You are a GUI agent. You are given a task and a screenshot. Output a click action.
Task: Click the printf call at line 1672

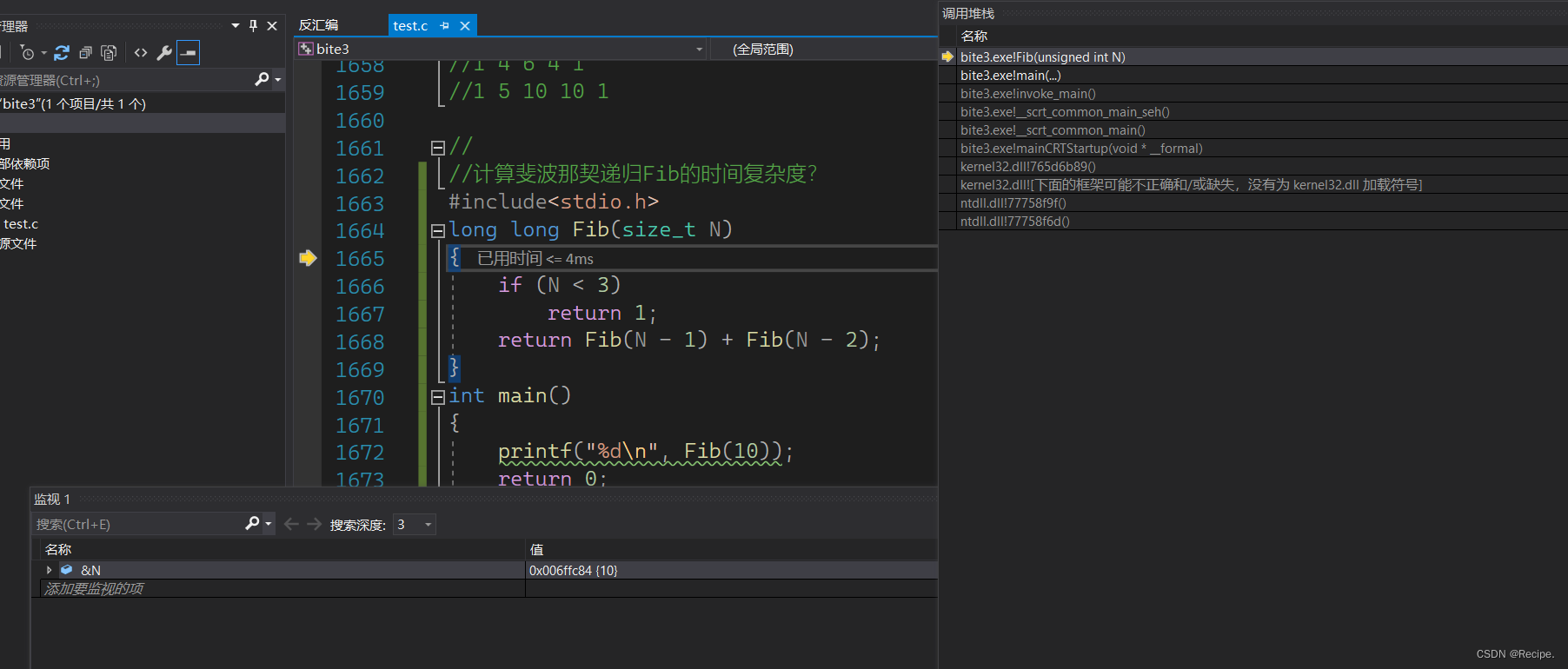point(646,452)
